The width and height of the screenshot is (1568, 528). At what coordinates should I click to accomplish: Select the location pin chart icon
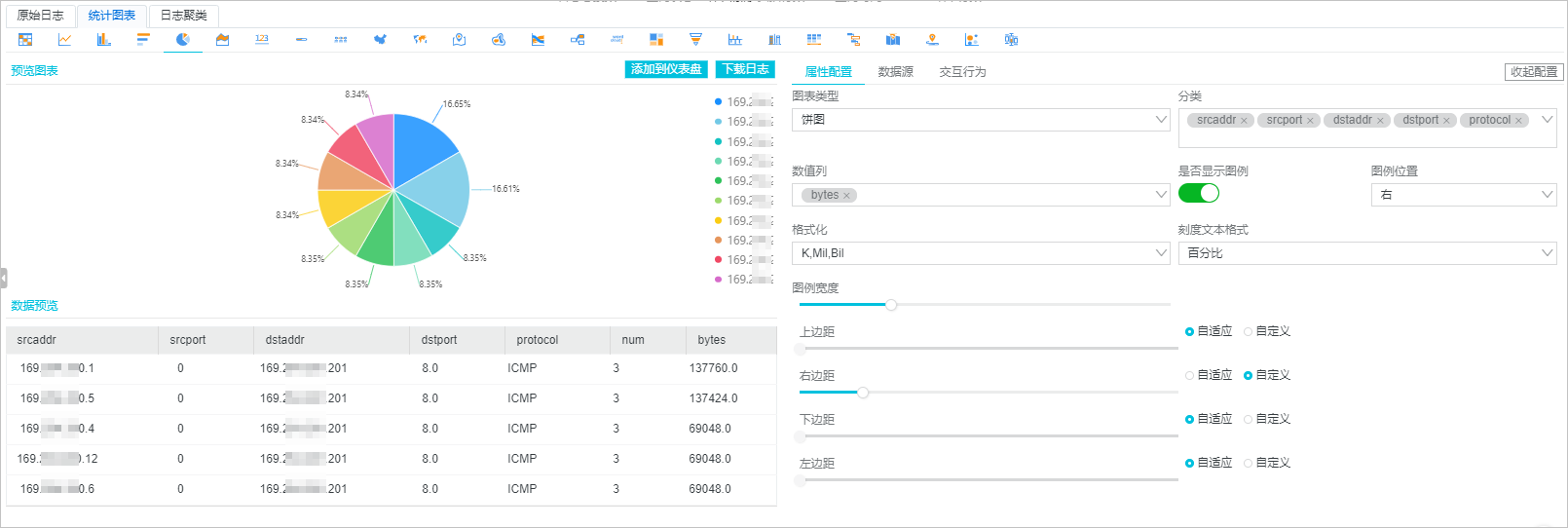[x=932, y=40]
